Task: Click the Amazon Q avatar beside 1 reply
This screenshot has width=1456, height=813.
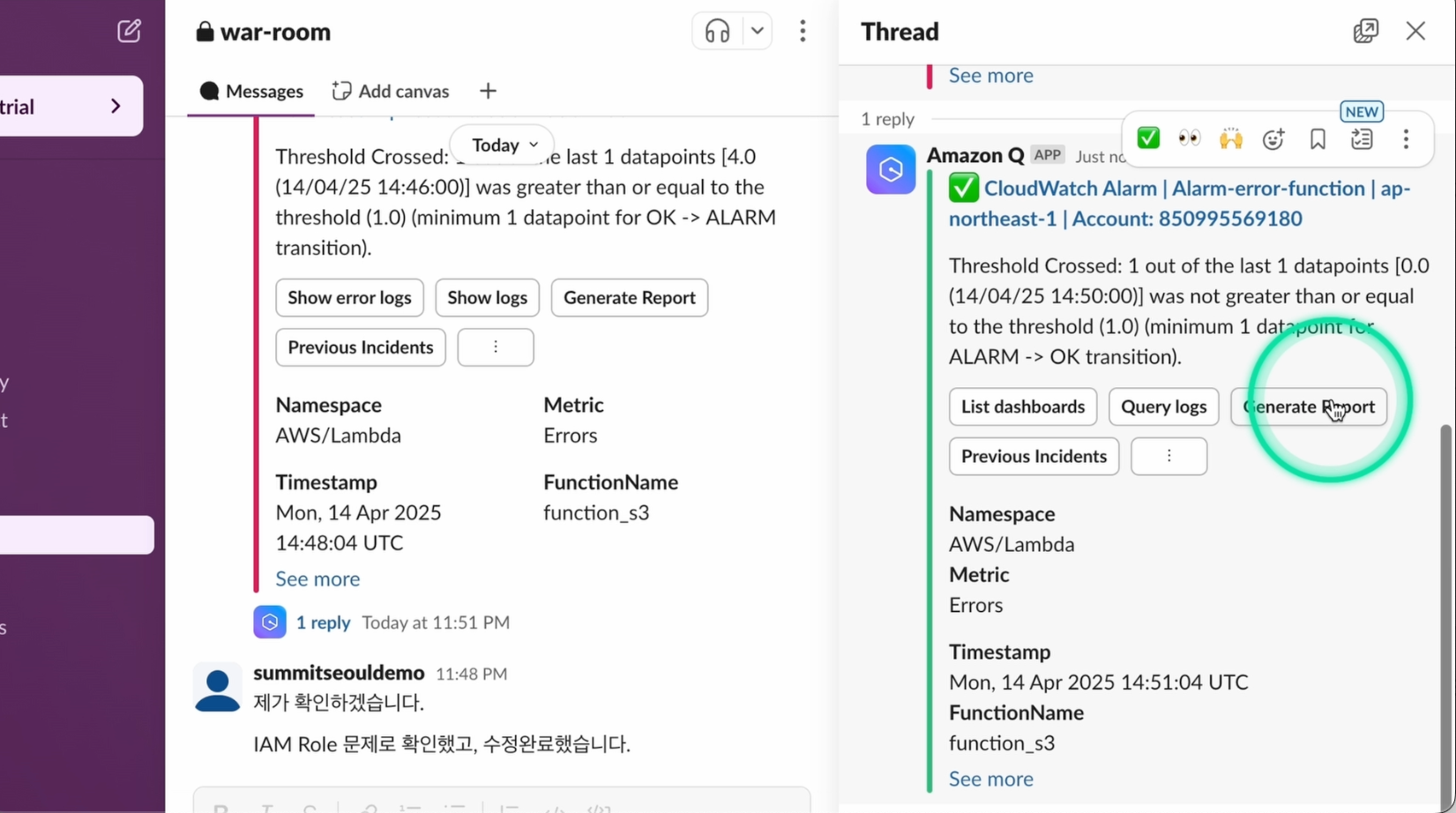Action: [x=270, y=623]
